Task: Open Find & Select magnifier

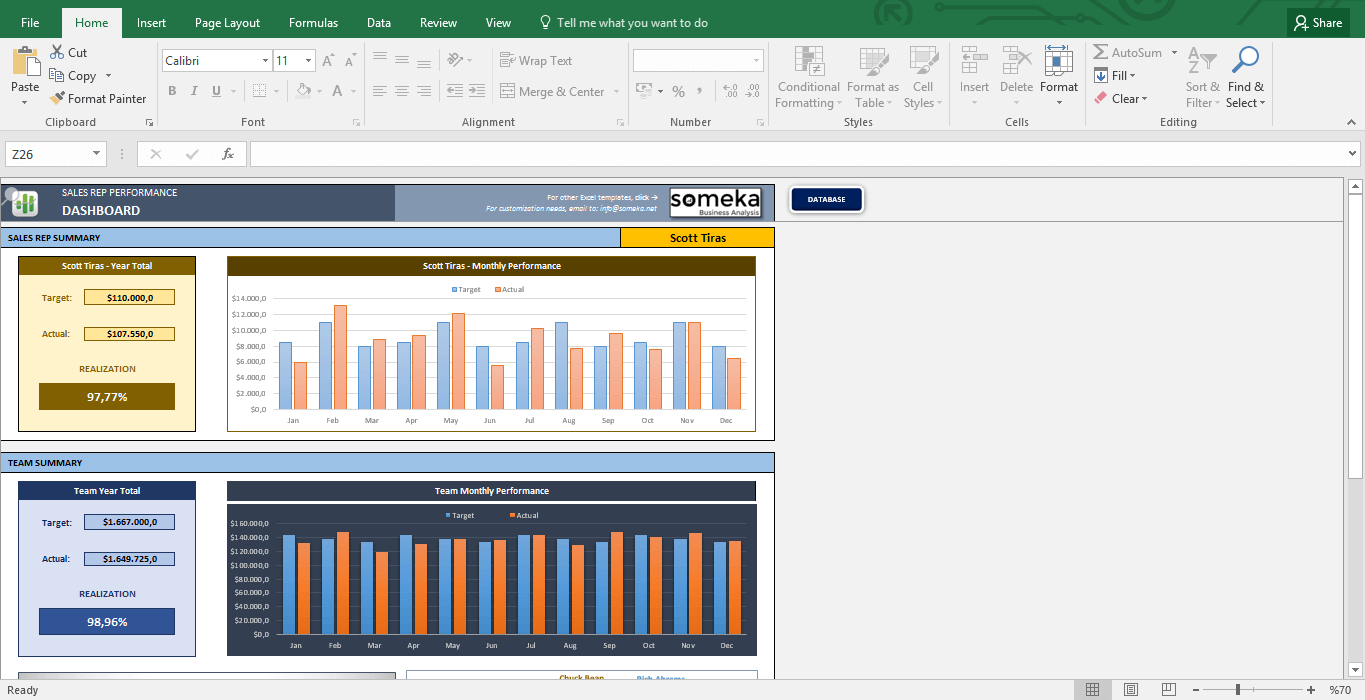Action: point(1246,77)
